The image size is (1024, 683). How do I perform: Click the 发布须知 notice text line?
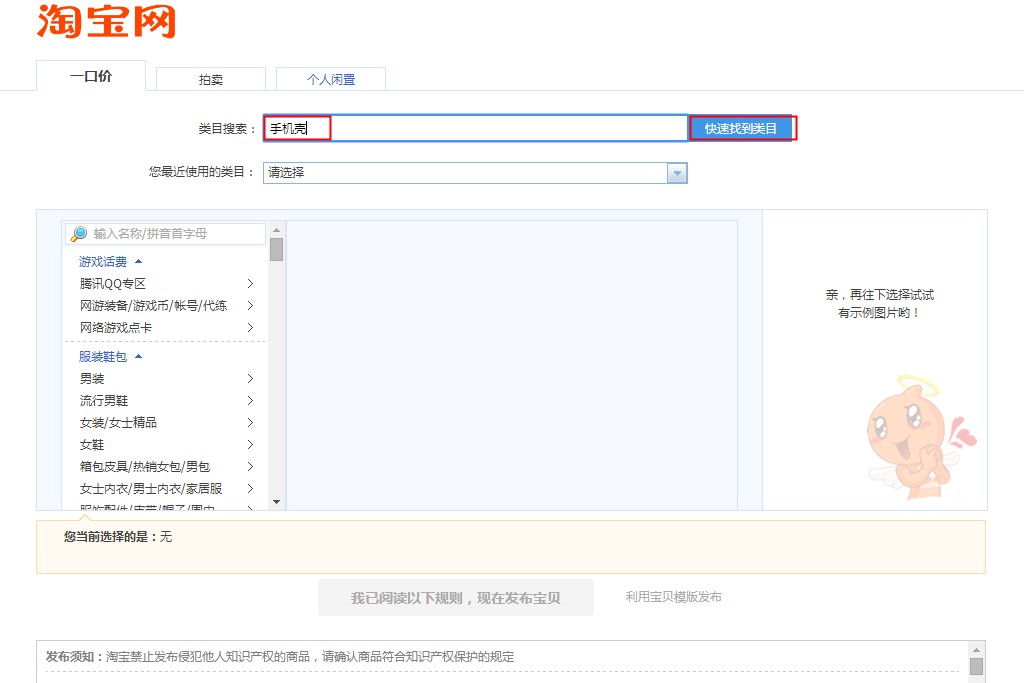click(x=280, y=657)
